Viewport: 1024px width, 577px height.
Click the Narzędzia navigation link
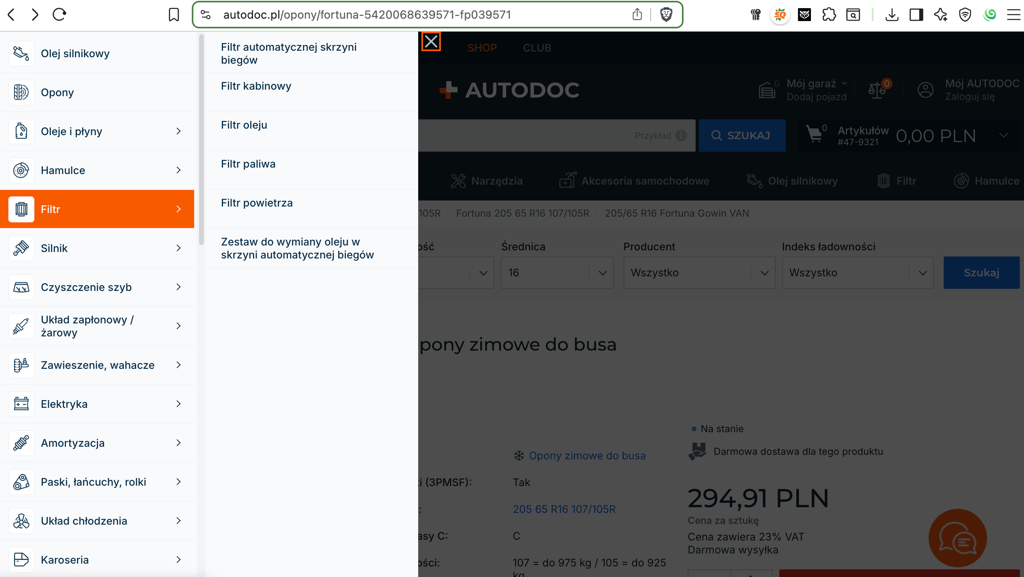click(487, 181)
